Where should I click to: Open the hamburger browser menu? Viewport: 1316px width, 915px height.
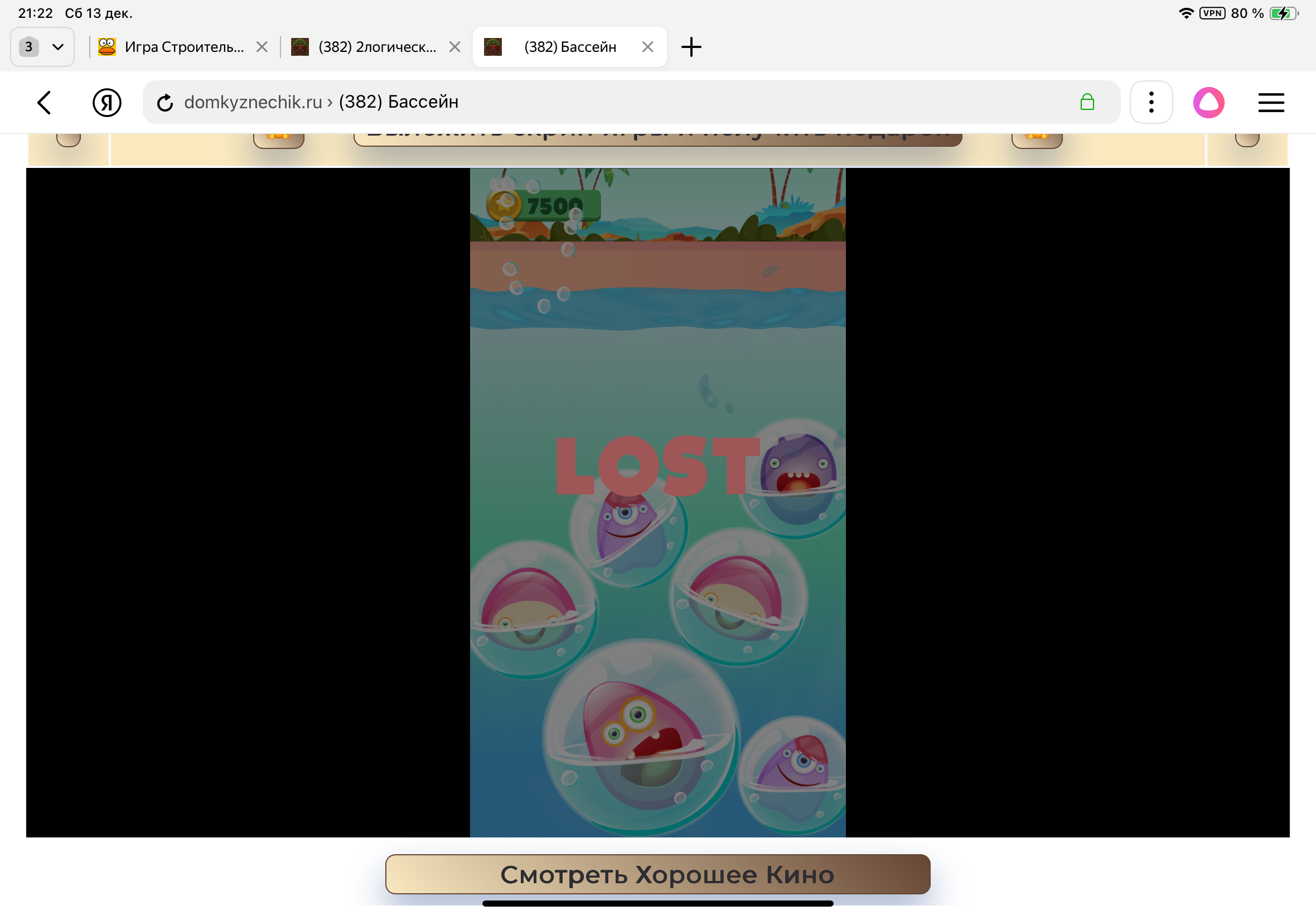[x=1271, y=103]
